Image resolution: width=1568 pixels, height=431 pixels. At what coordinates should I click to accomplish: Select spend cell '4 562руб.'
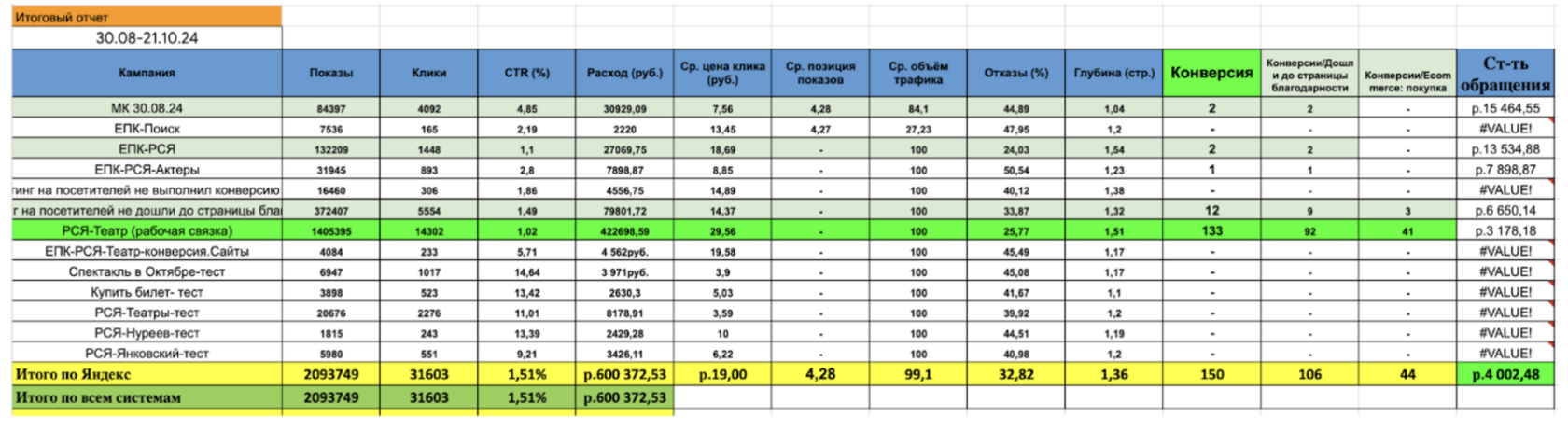click(x=624, y=253)
